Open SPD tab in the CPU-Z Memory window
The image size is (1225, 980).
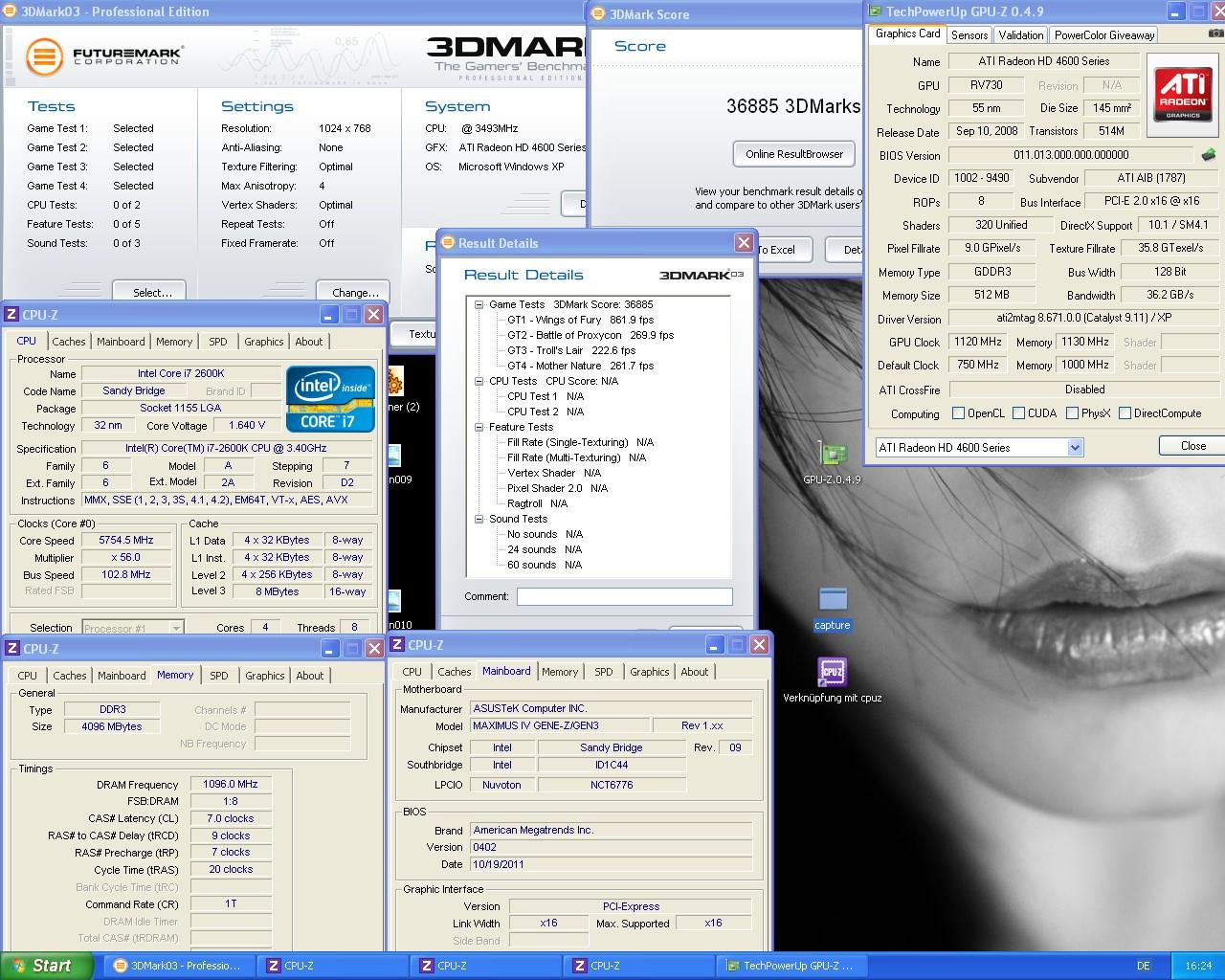pyautogui.click(x=219, y=676)
